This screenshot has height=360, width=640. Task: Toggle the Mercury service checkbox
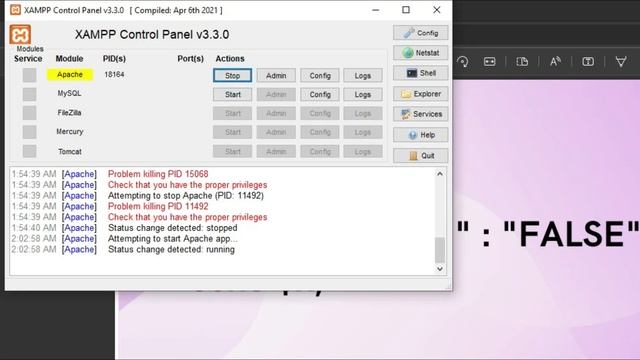pyautogui.click(x=29, y=132)
